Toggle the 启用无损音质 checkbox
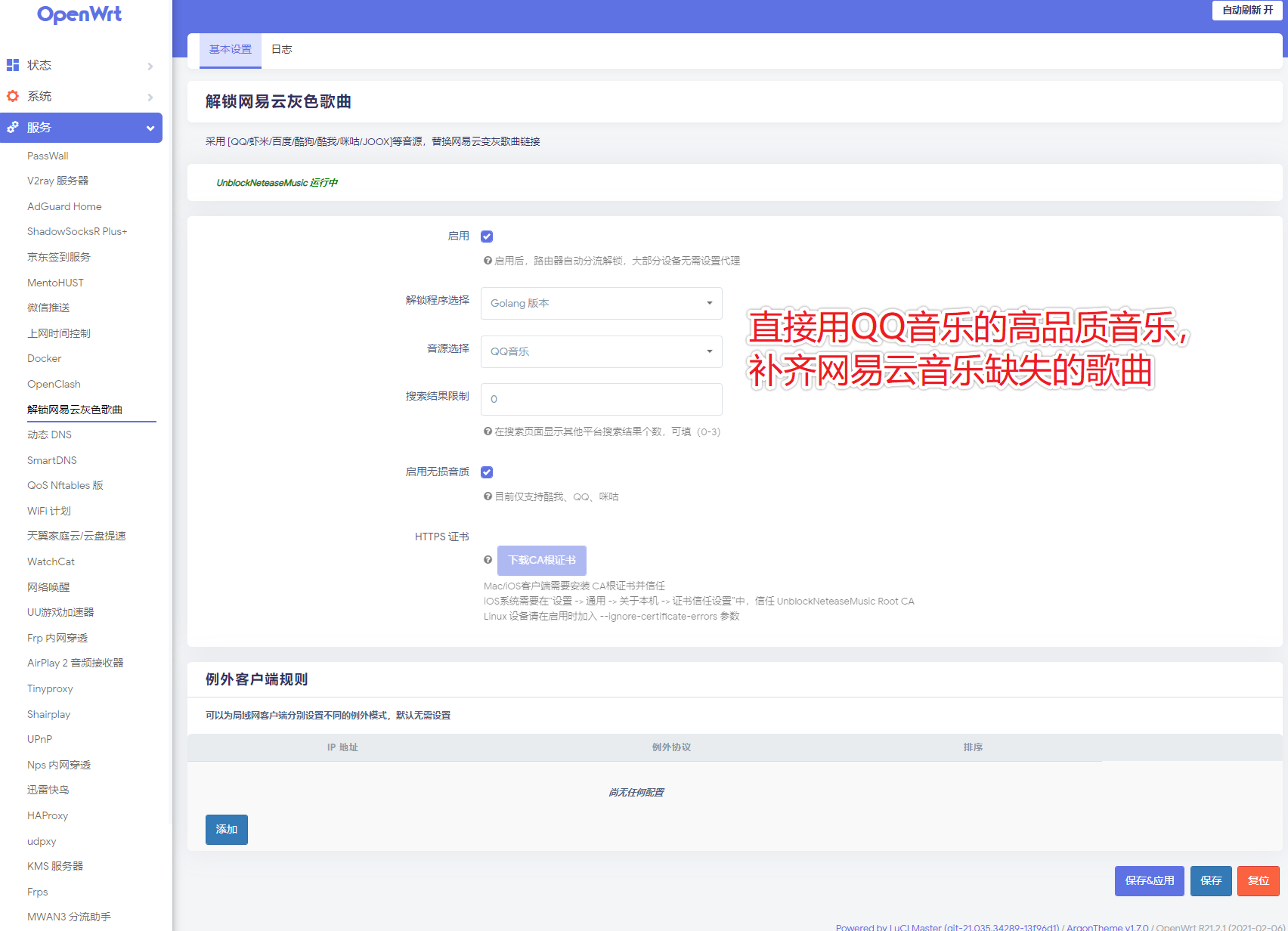Viewport: 1288px width, 931px height. click(487, 472)
